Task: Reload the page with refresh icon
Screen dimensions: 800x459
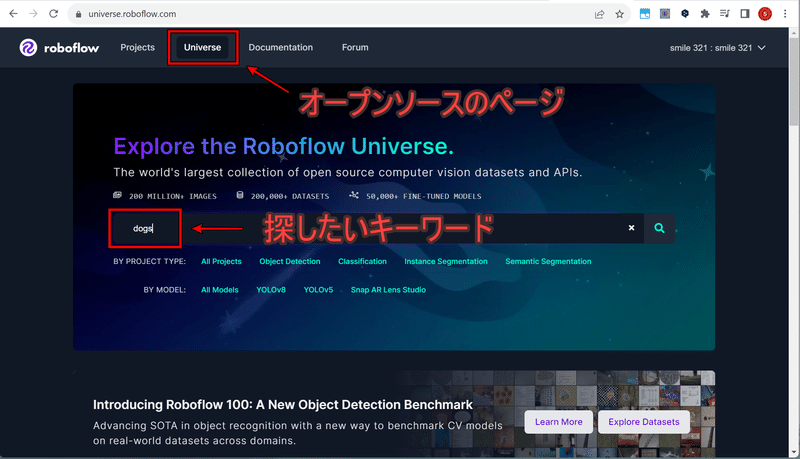Action: coord(54,14)
